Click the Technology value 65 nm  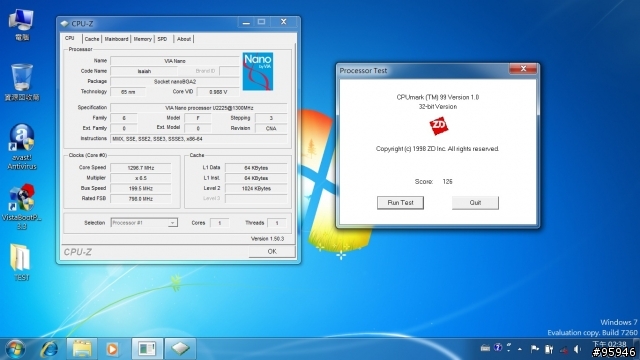click(x=128, y=92)
